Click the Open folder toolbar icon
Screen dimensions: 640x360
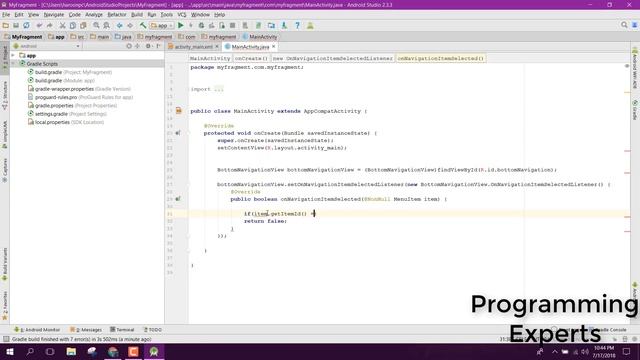6,25
